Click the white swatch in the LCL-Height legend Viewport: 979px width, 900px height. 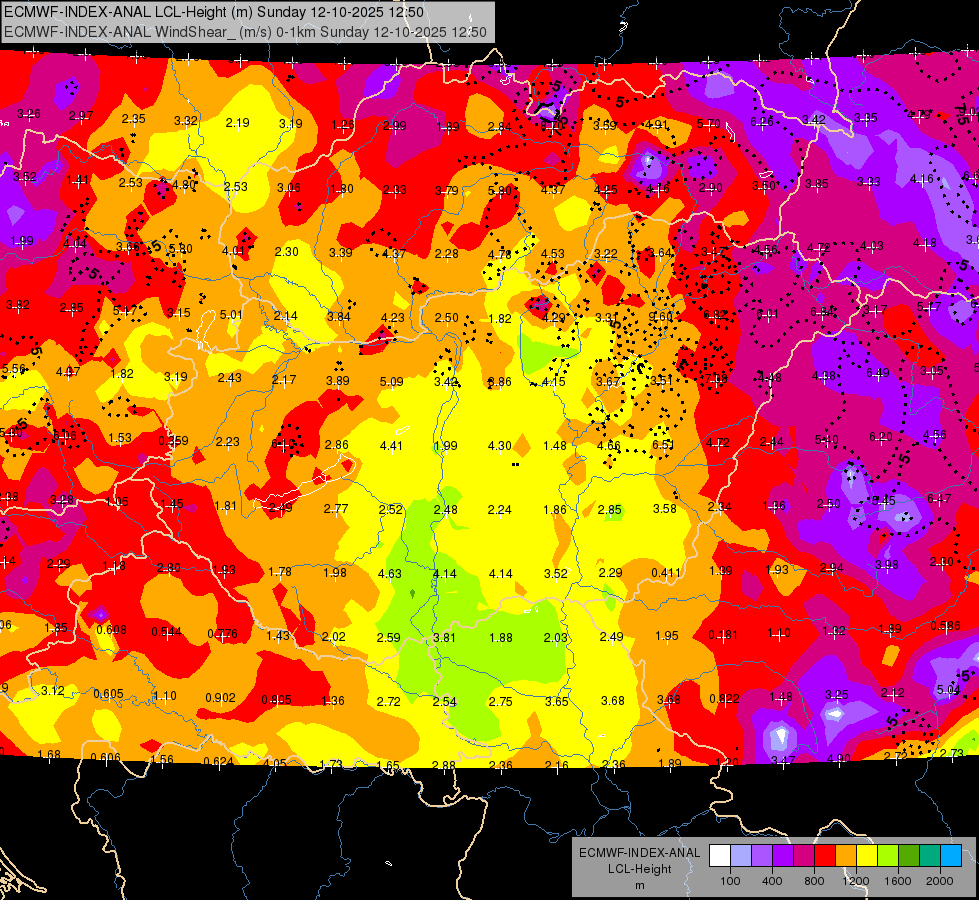click(719, 855)
